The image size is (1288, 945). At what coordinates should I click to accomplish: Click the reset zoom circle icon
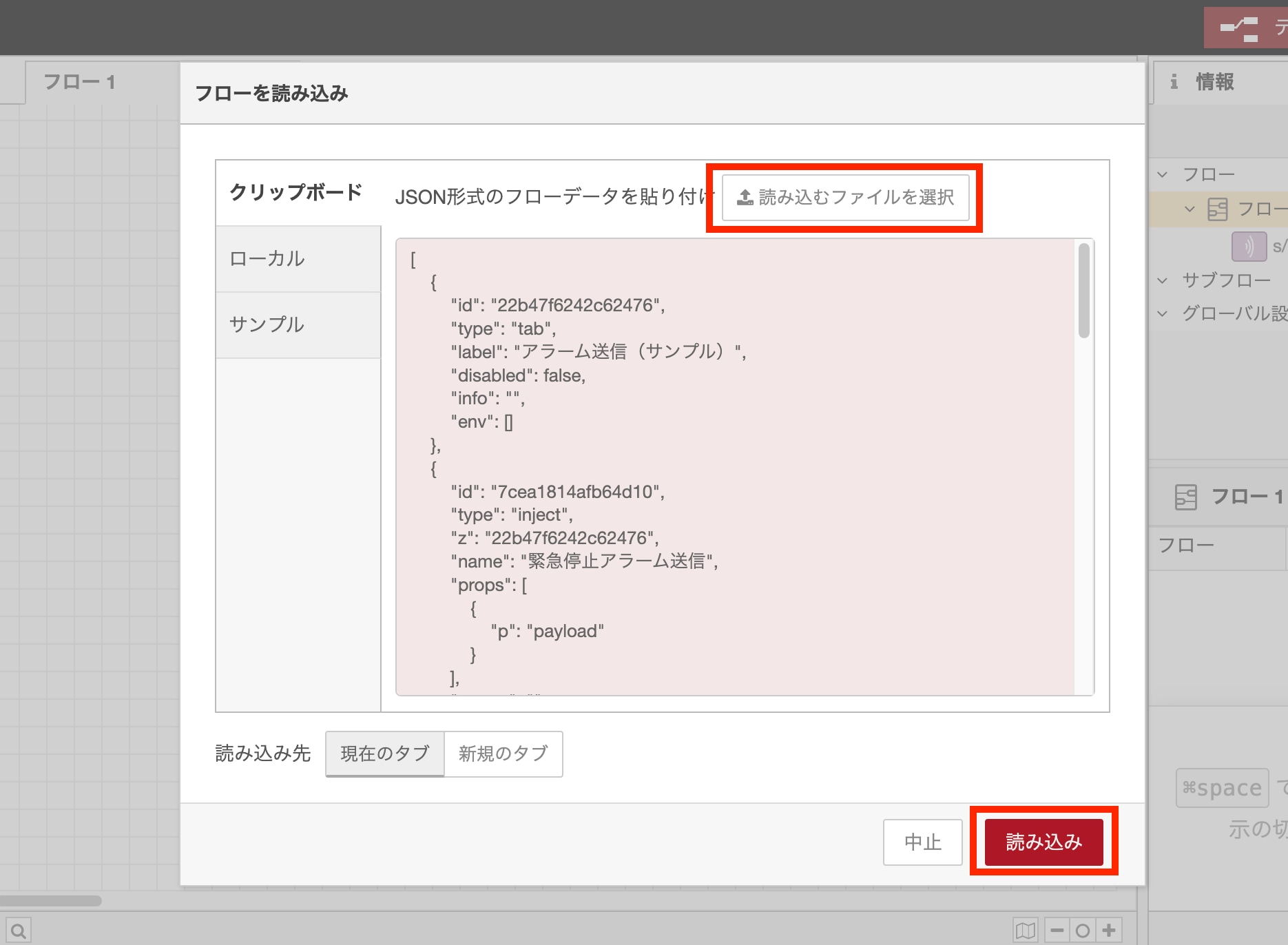click(x=1083, y=931)
